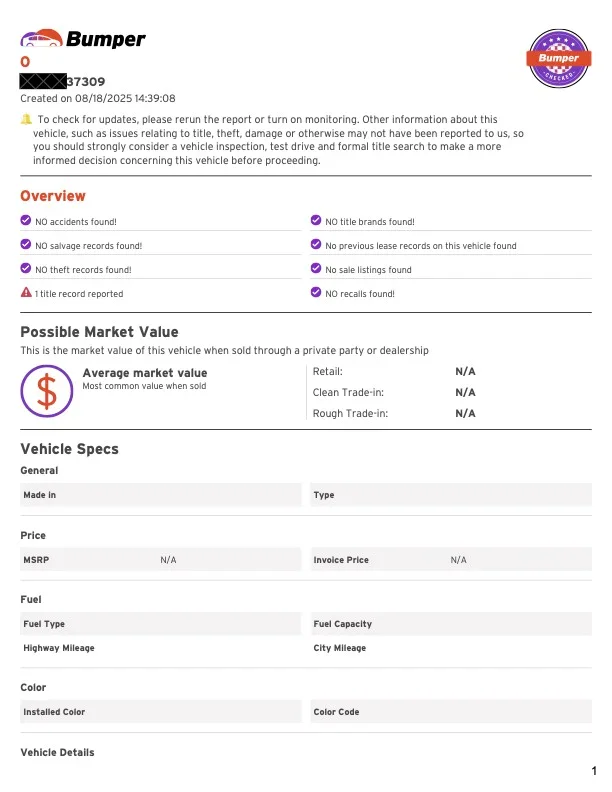Image resolution: width=612 pixels, height=792 pixels.
Task: Select the Possible Market Value heading
Action: [99, 332]
